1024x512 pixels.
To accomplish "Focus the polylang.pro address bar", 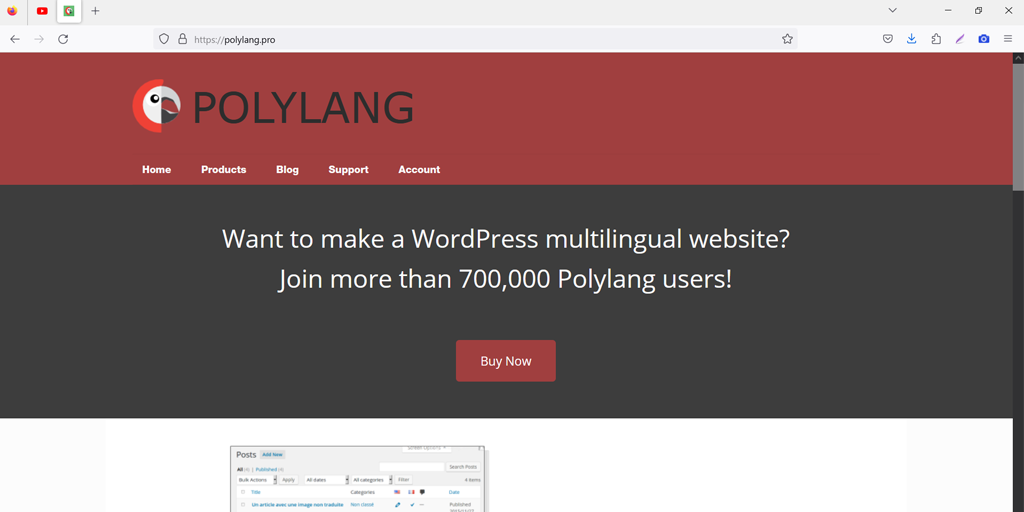I will click(x=475, y=39).
